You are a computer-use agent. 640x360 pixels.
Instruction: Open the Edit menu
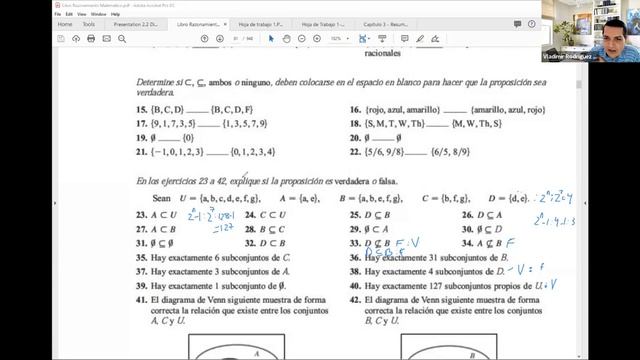coord(69,14)
